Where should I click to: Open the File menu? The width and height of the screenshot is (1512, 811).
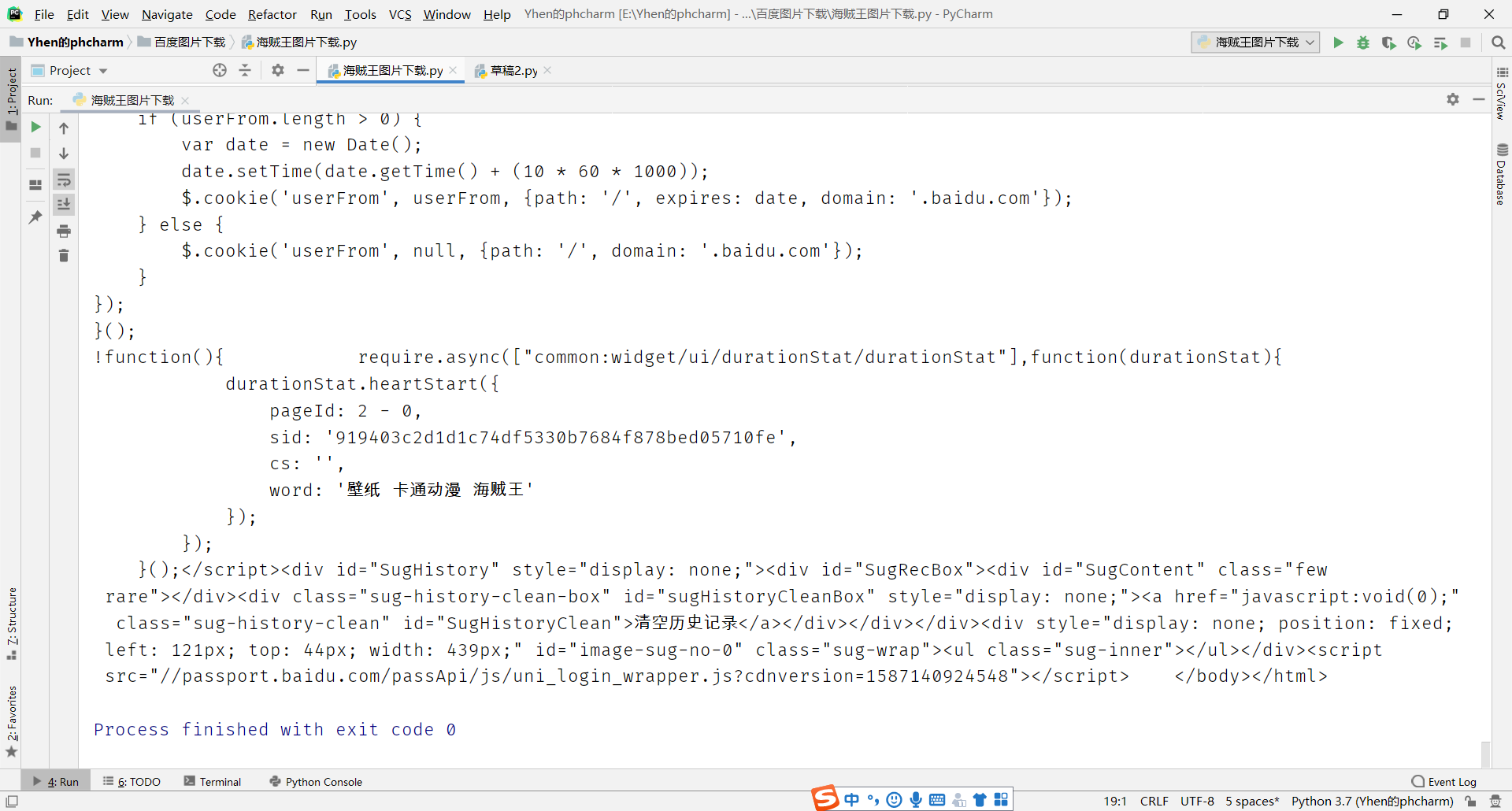point(44,14)
